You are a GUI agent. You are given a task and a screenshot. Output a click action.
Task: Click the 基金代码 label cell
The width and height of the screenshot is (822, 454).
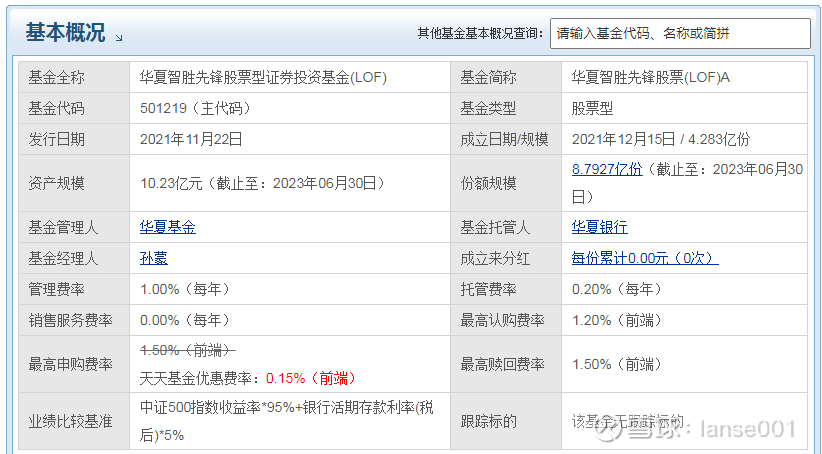[x=74, y=109]
